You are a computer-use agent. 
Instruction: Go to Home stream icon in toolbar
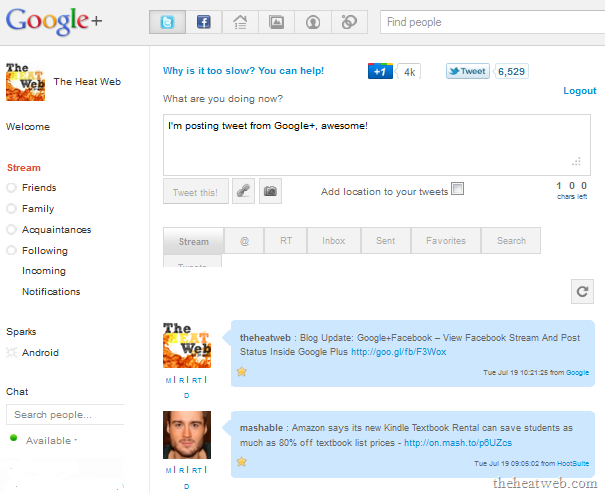click(240, 22)
